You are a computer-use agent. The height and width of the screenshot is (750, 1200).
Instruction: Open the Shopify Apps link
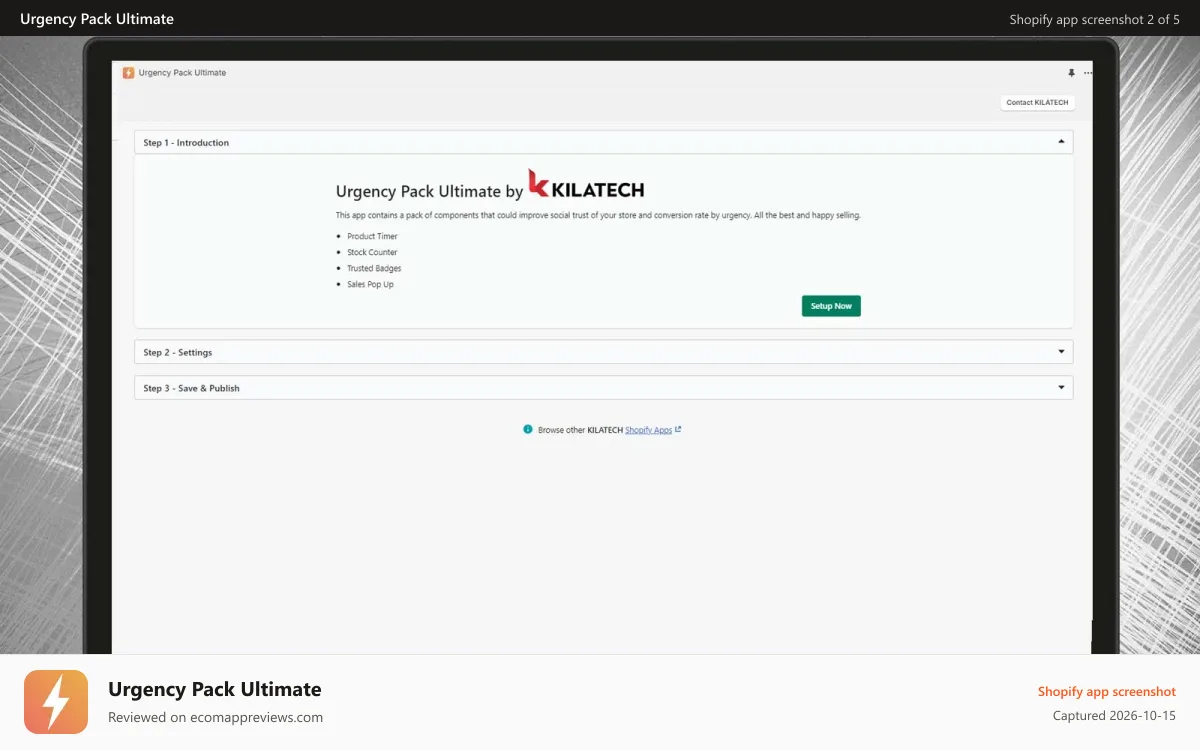click(648, 430)
